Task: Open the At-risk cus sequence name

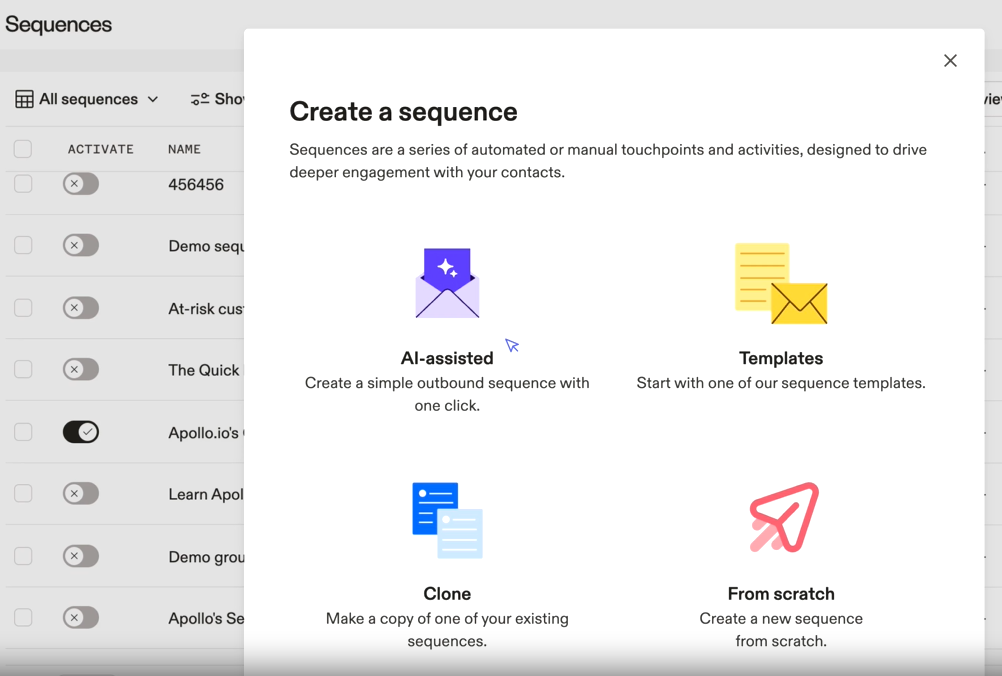Action: pos(206,309)
